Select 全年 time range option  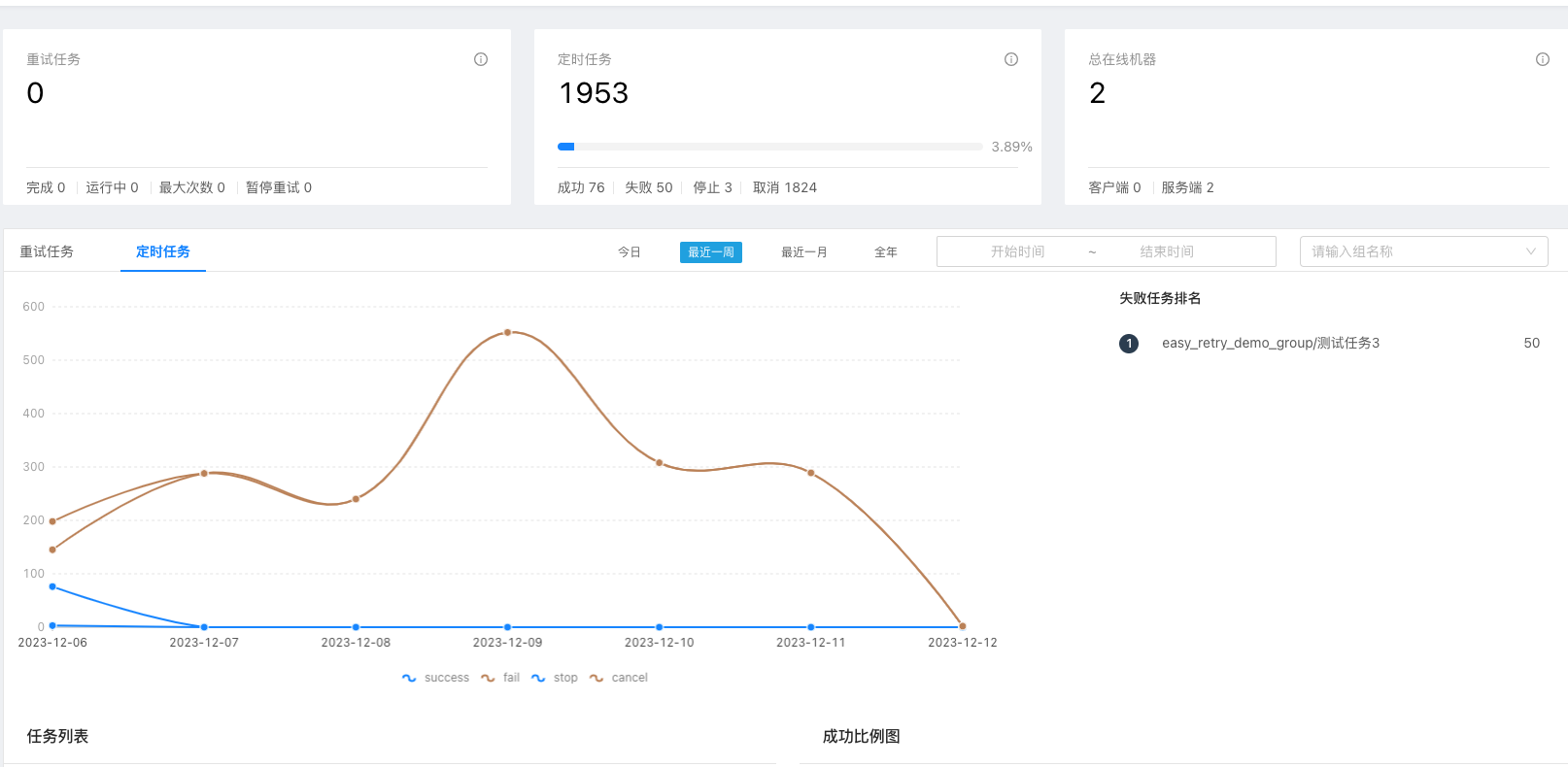coord(886,252)
